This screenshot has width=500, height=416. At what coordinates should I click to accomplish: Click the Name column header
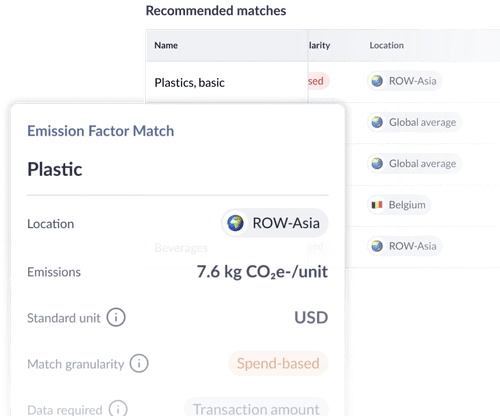point(166,45)
